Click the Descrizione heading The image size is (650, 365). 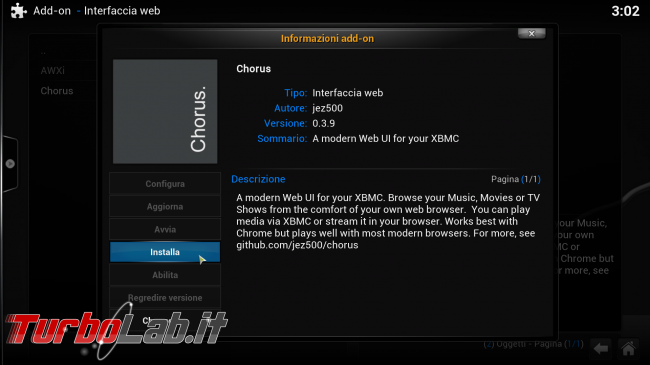(x=258, y=179)
